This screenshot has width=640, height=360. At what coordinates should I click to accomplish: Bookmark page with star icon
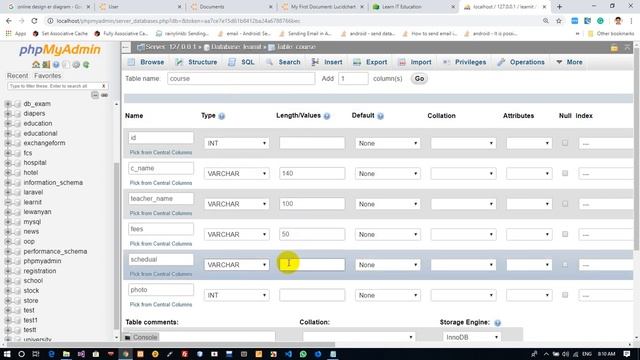(x=559, y=21)
